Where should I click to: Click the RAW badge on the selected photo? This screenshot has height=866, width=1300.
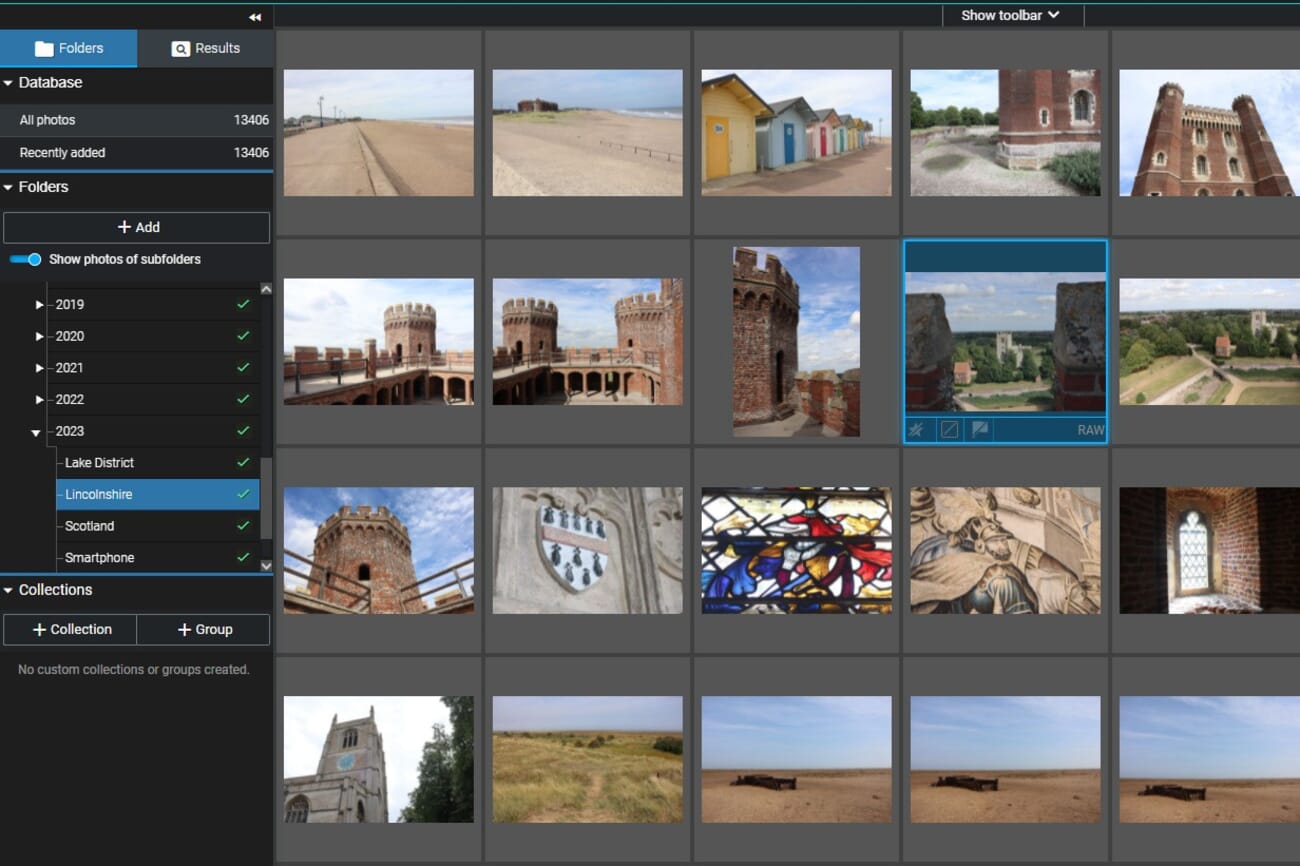pyautogui.click(x=1090, y=429)
